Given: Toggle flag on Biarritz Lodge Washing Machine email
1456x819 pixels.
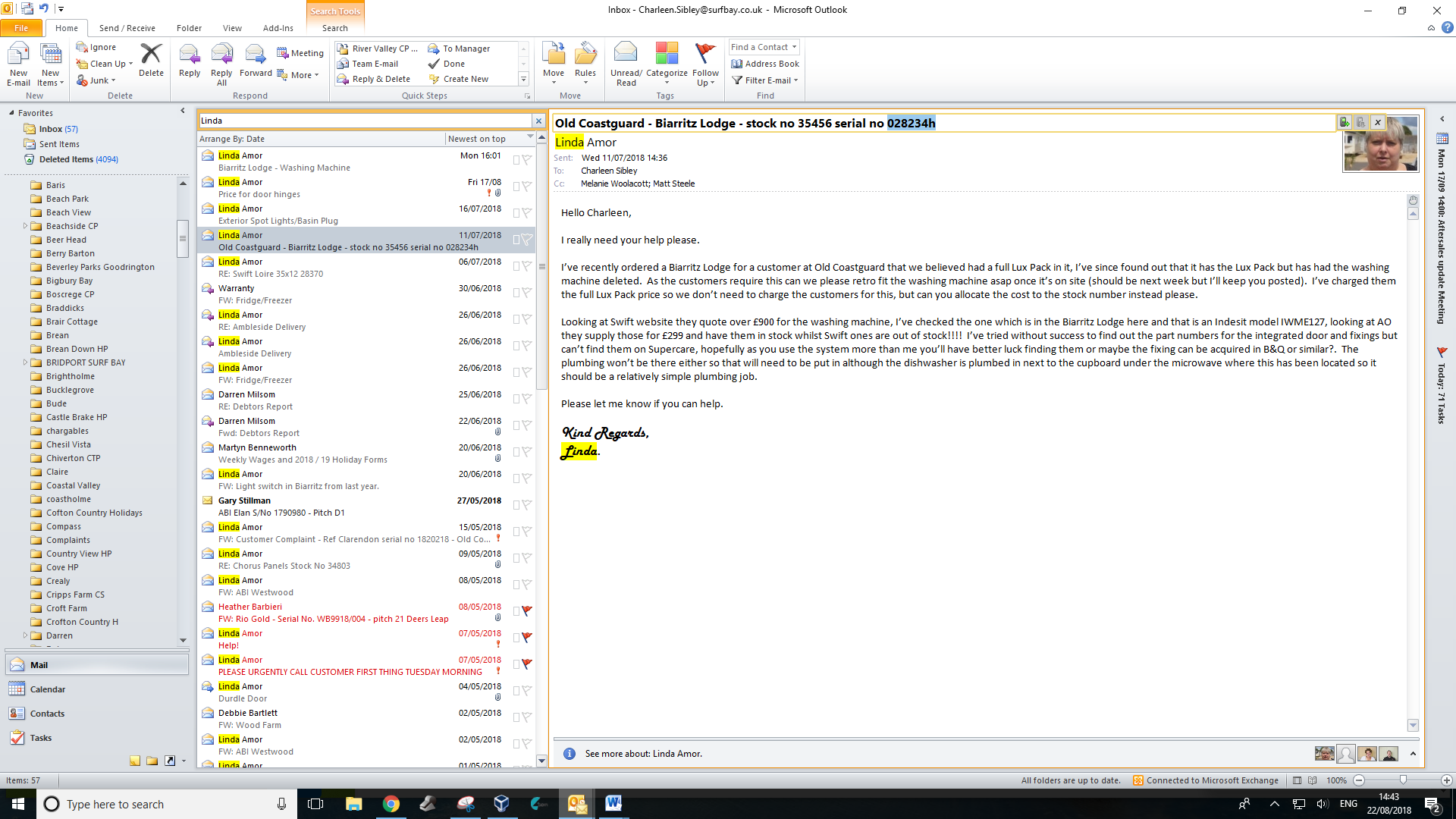Looking at the screenshot, I should point(527,160).
